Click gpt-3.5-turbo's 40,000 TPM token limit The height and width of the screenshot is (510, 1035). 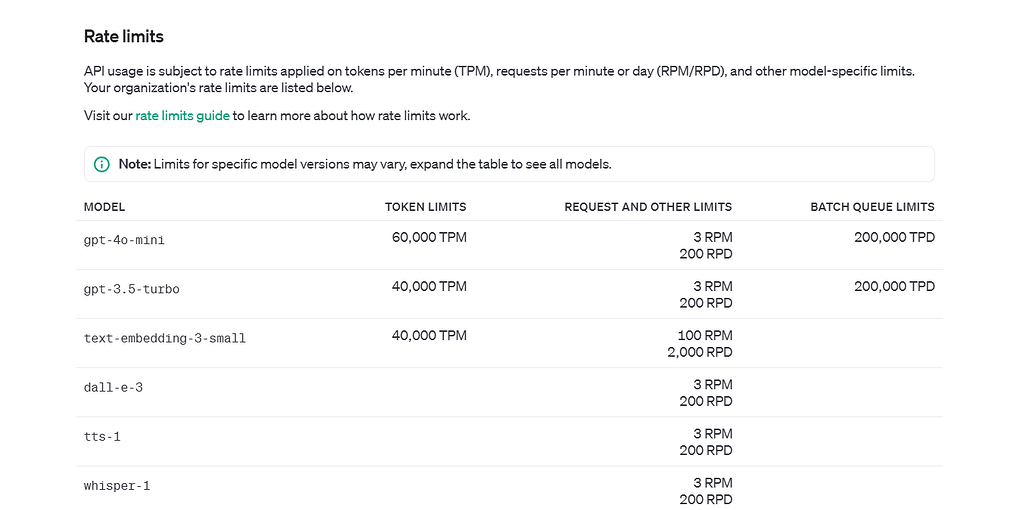point(429,287)
